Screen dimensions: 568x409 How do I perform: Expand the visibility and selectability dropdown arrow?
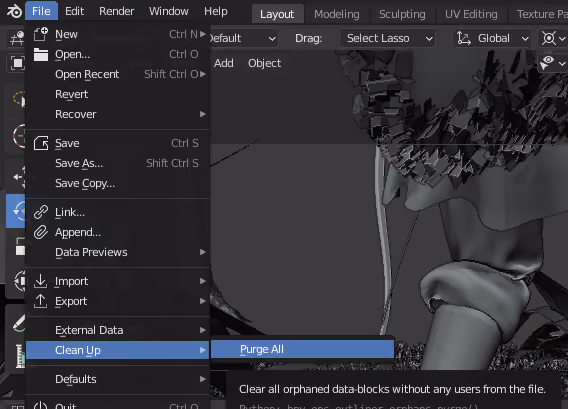[562, 64]
